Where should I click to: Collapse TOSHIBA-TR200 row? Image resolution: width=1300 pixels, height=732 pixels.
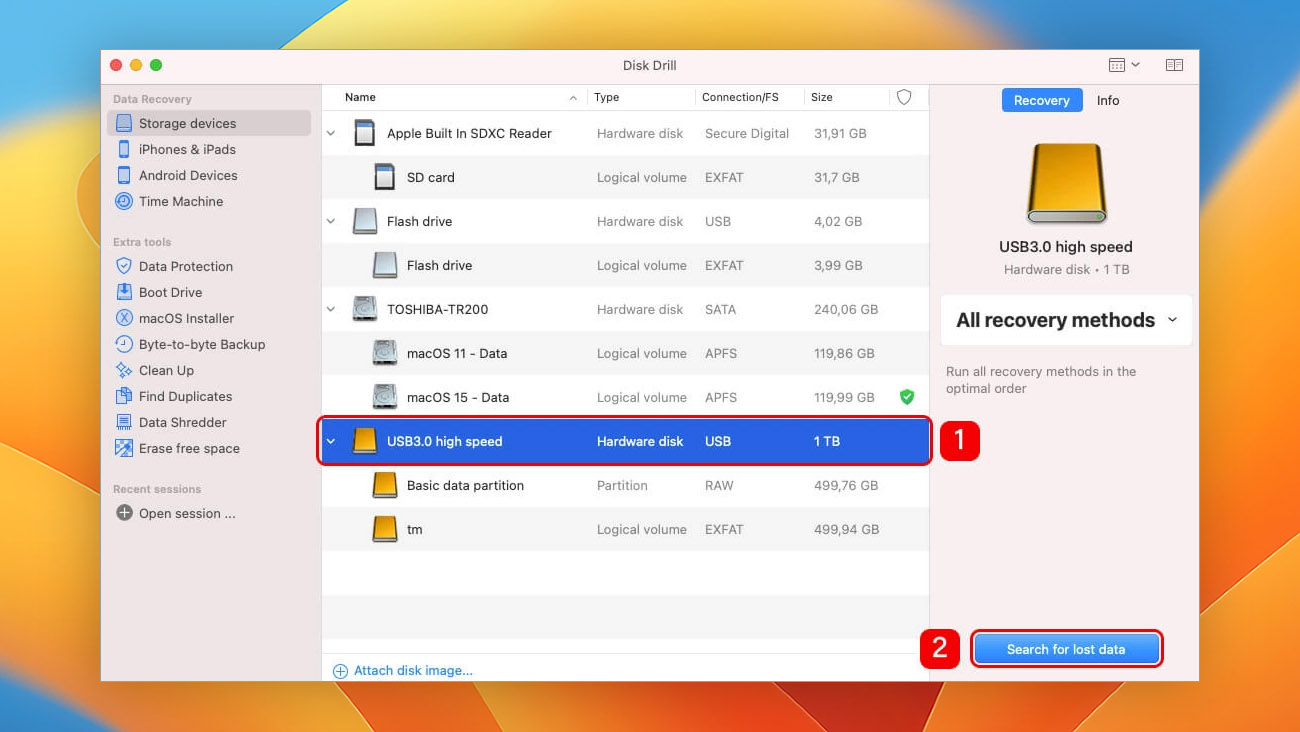(331, 309)
